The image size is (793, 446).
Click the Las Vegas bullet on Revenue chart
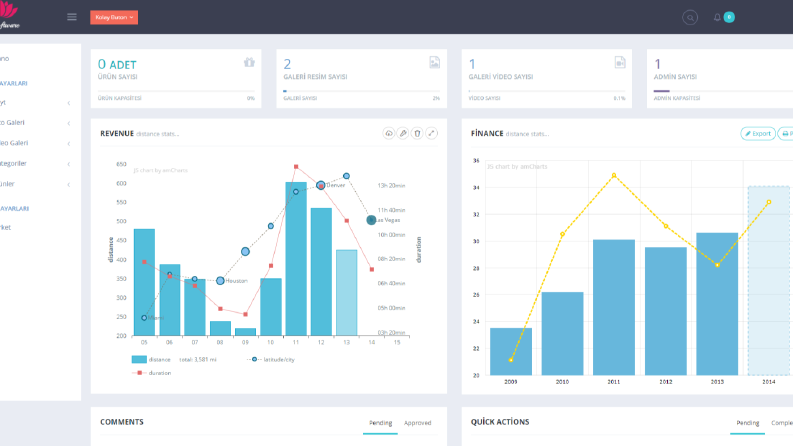[x=371, y=220]
